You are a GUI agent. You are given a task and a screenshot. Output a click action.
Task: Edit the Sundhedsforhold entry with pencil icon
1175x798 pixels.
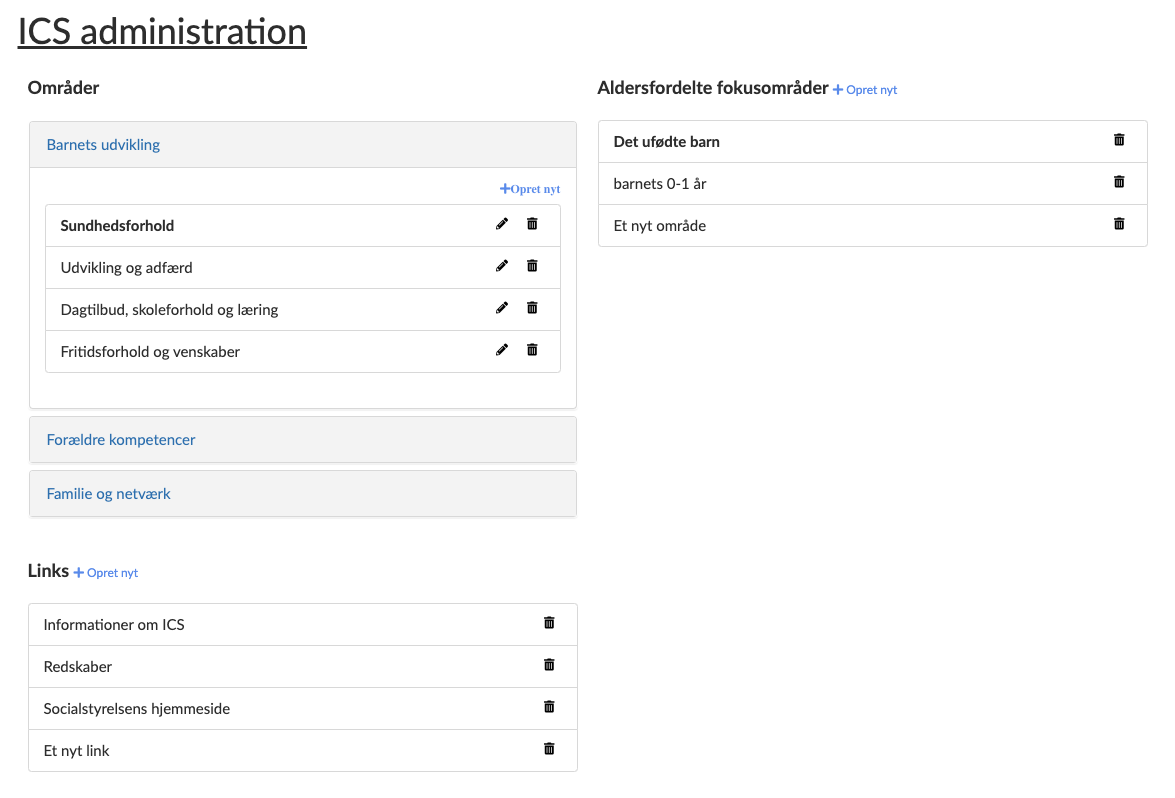point(502,224)
